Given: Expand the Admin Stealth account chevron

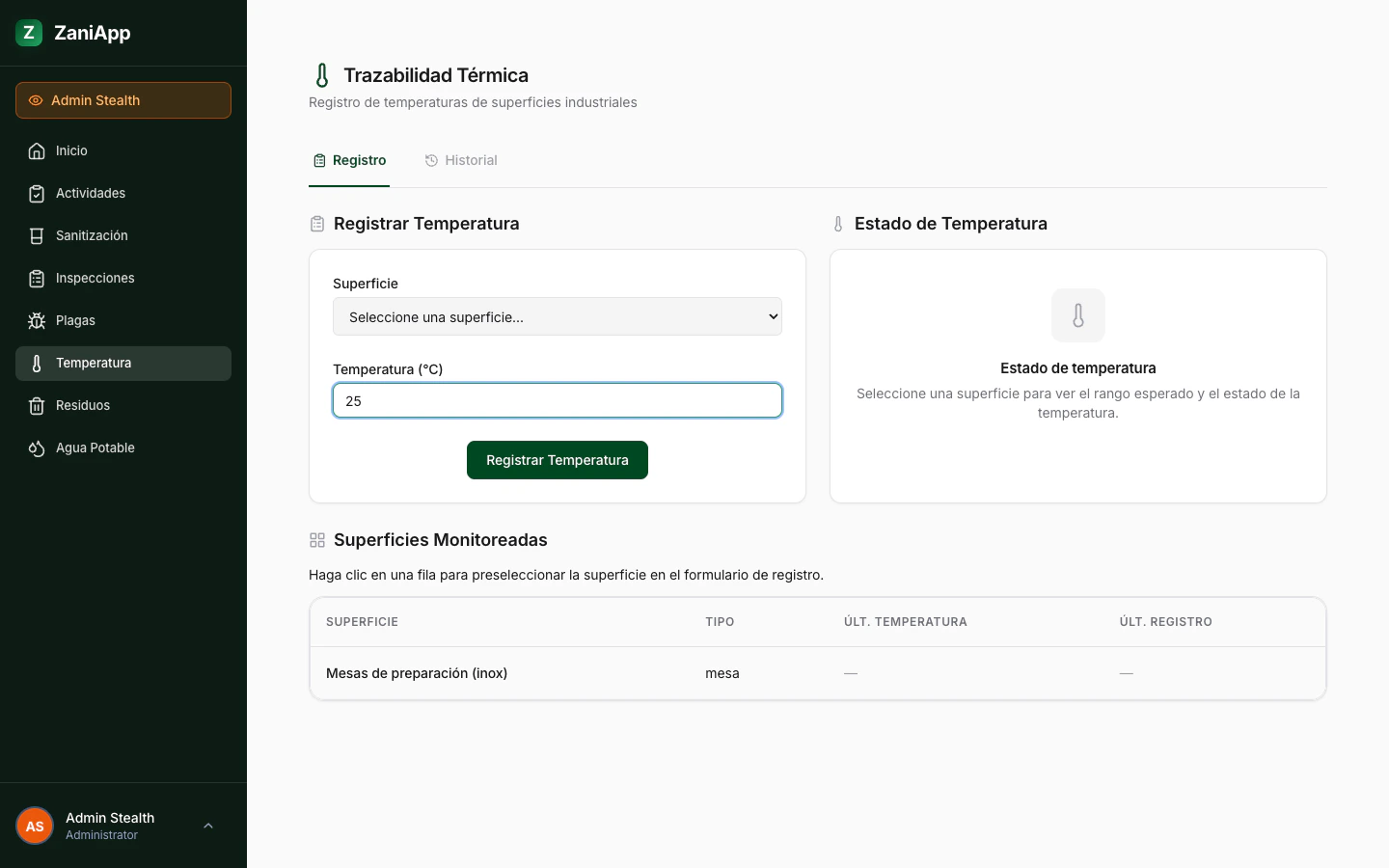Looking at the screenshot, I should click(208, 826).
